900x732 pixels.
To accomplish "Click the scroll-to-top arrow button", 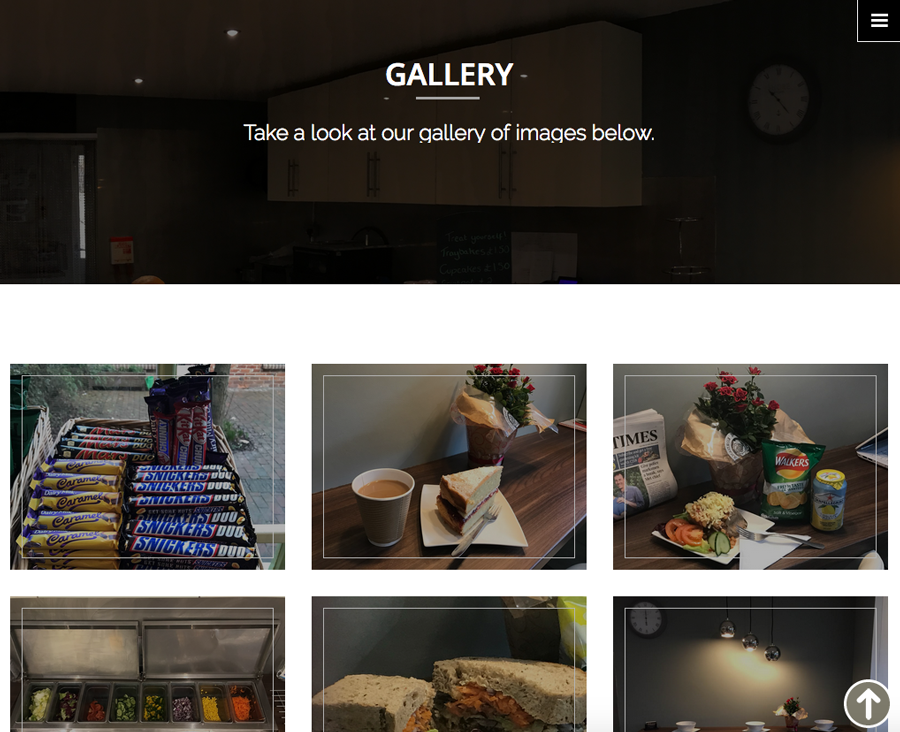I will 867,702.
